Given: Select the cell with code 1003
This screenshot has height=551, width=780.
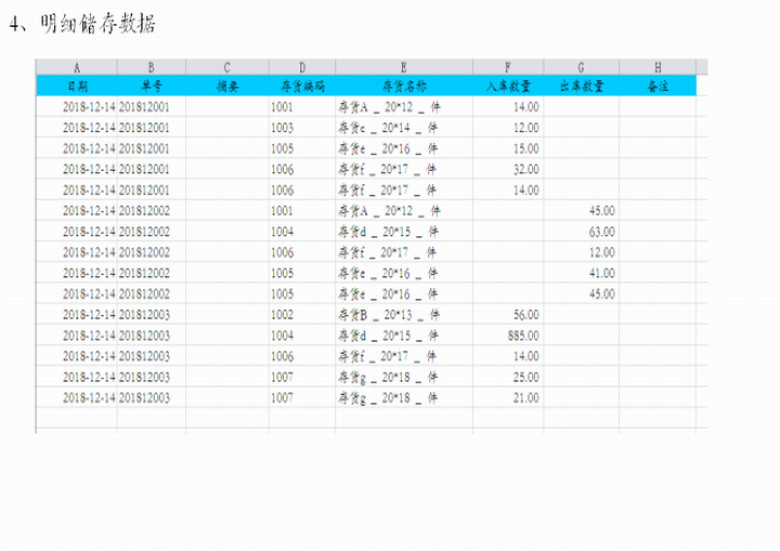Looking at the screenshot, I should point(302,128).
